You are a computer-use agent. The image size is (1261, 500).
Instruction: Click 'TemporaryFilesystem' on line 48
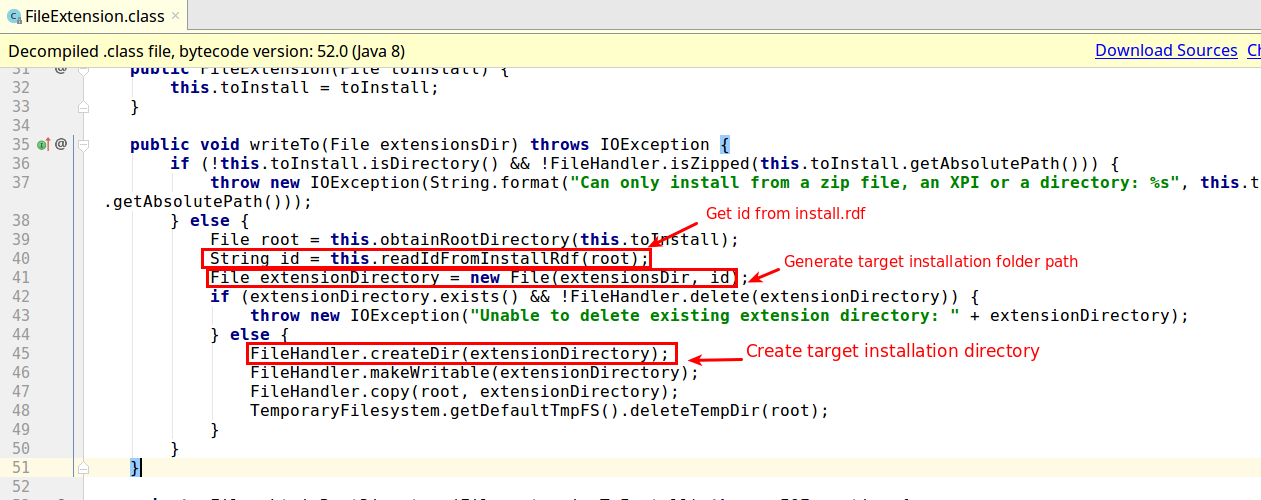(x=344, y=410)
